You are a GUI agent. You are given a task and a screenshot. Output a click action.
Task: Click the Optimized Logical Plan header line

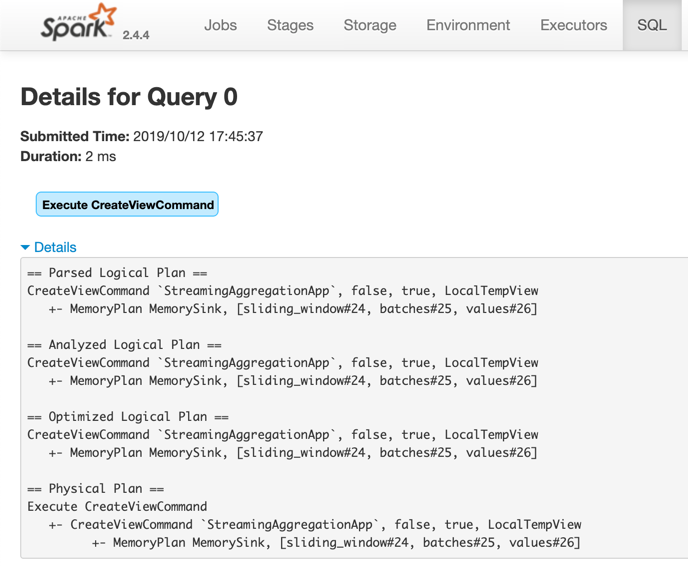[x=128, y=417]
